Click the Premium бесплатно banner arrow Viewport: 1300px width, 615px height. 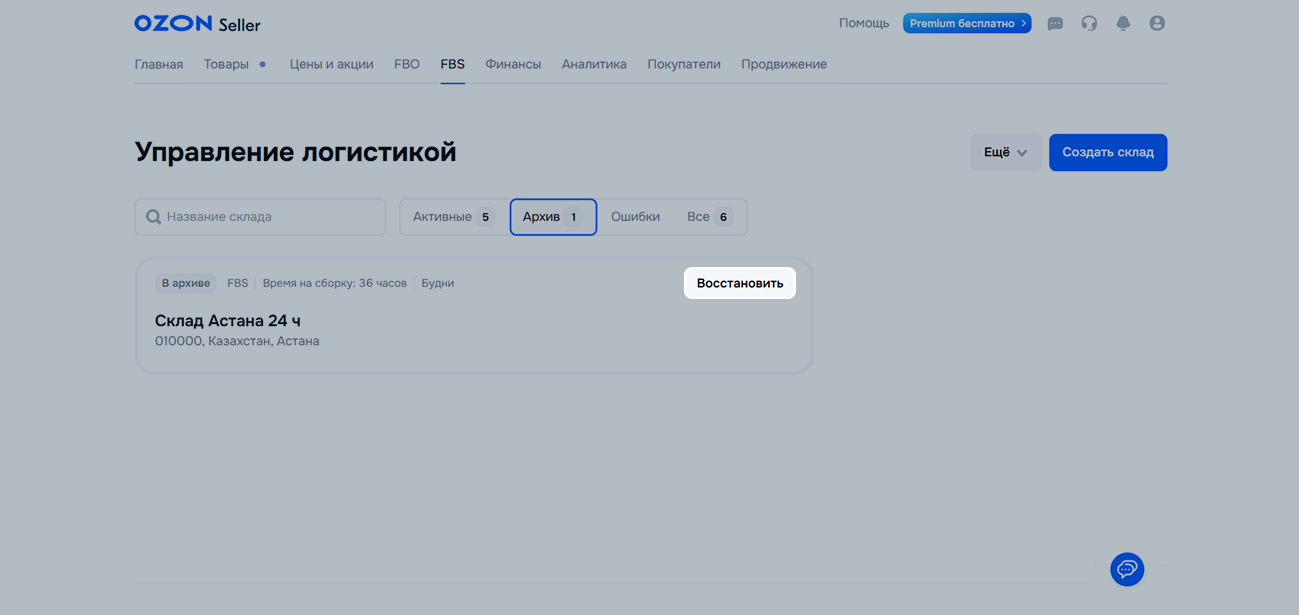point(1024,23)
